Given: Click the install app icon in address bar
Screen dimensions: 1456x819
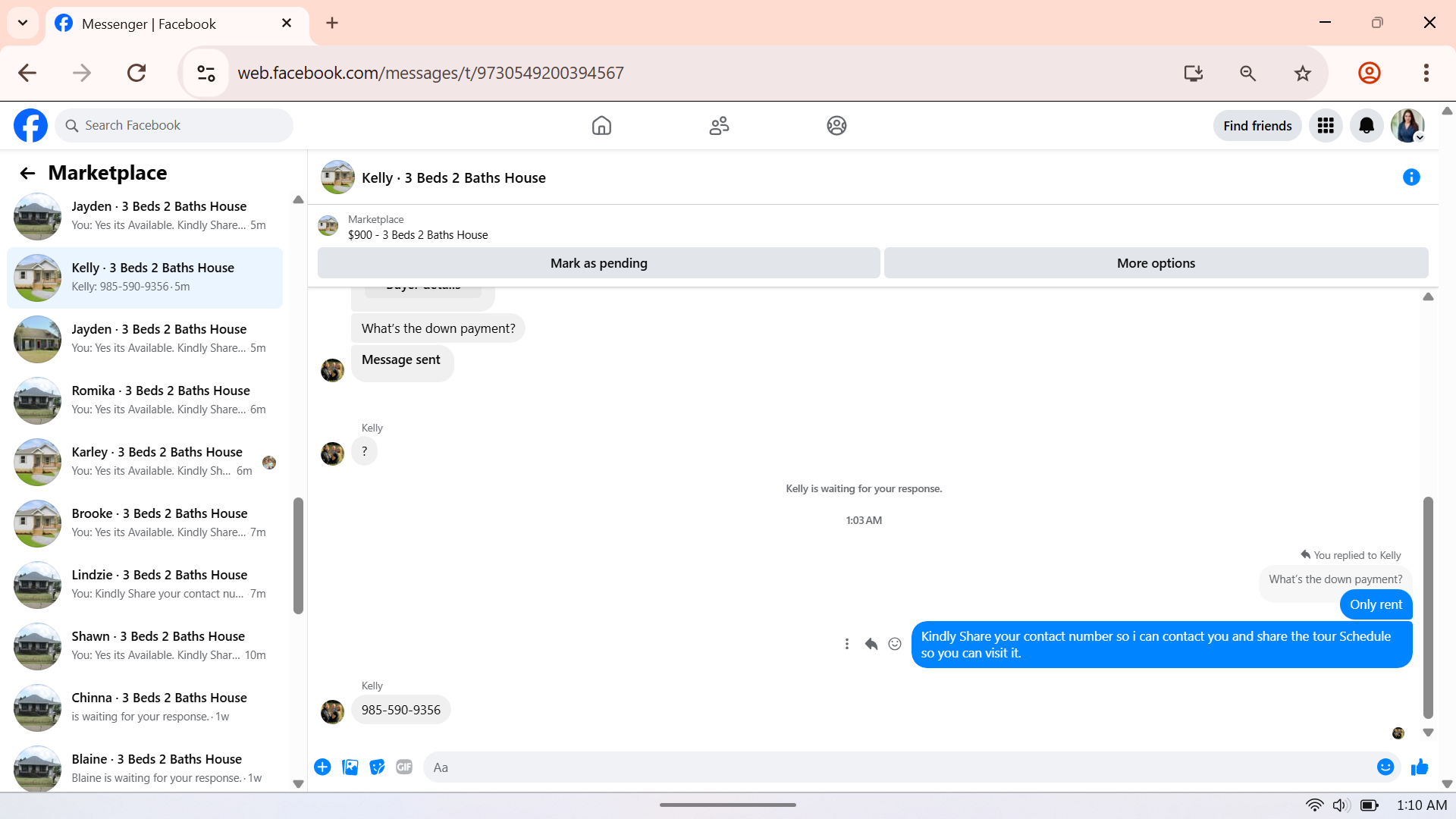Looking at the screenshot, I should (x=1194, y=73).
